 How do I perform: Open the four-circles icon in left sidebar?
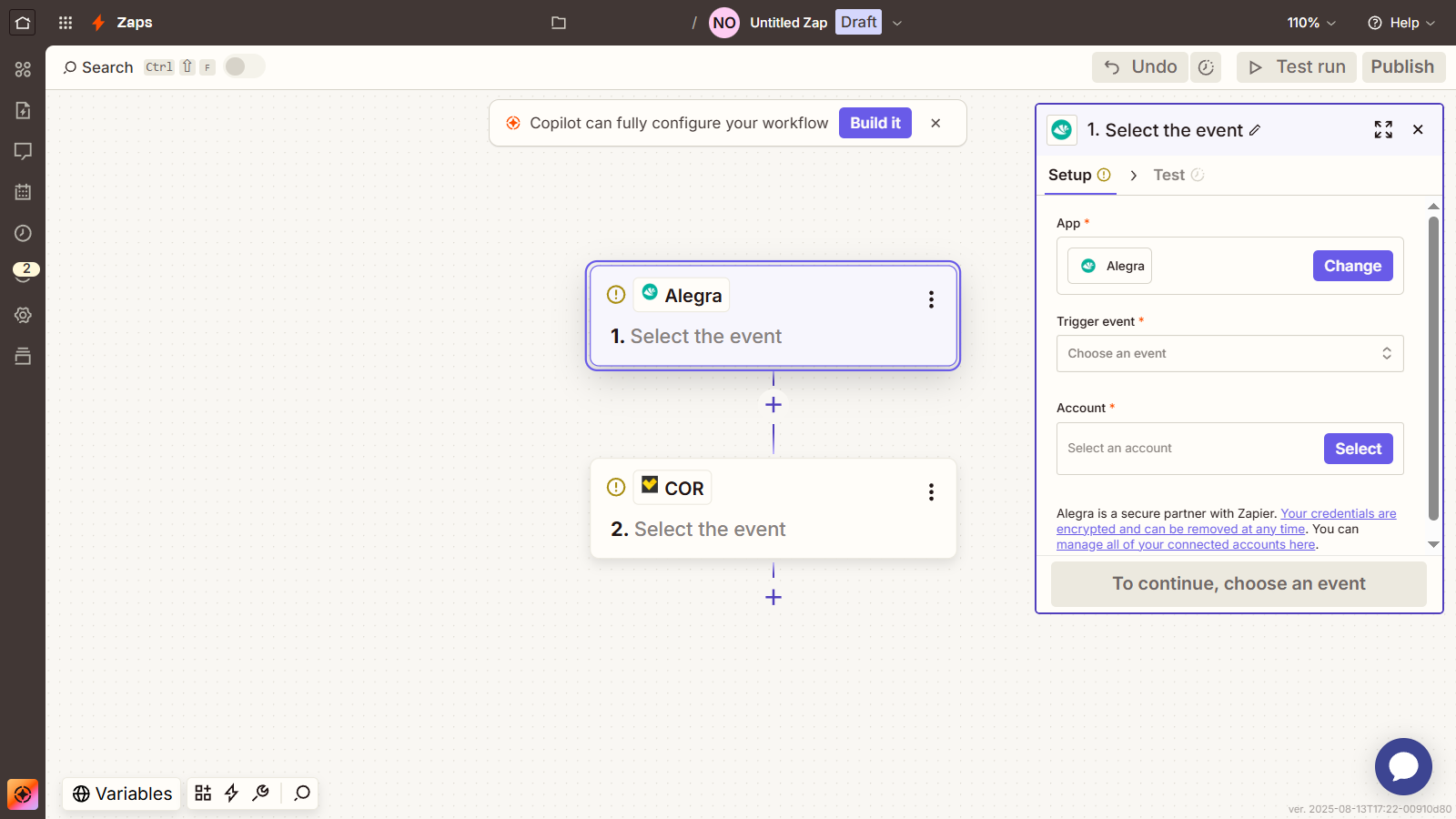click(x=23, y=69)
